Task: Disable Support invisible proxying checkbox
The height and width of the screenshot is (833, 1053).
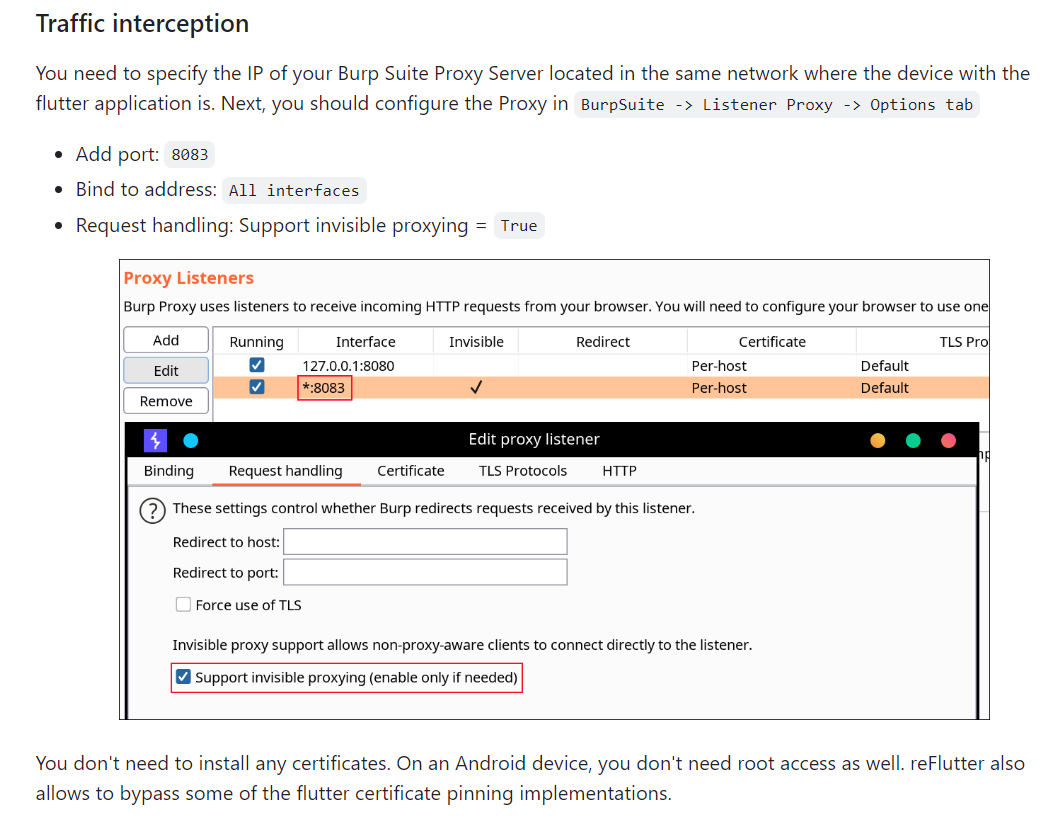Action: pos(183,677)
